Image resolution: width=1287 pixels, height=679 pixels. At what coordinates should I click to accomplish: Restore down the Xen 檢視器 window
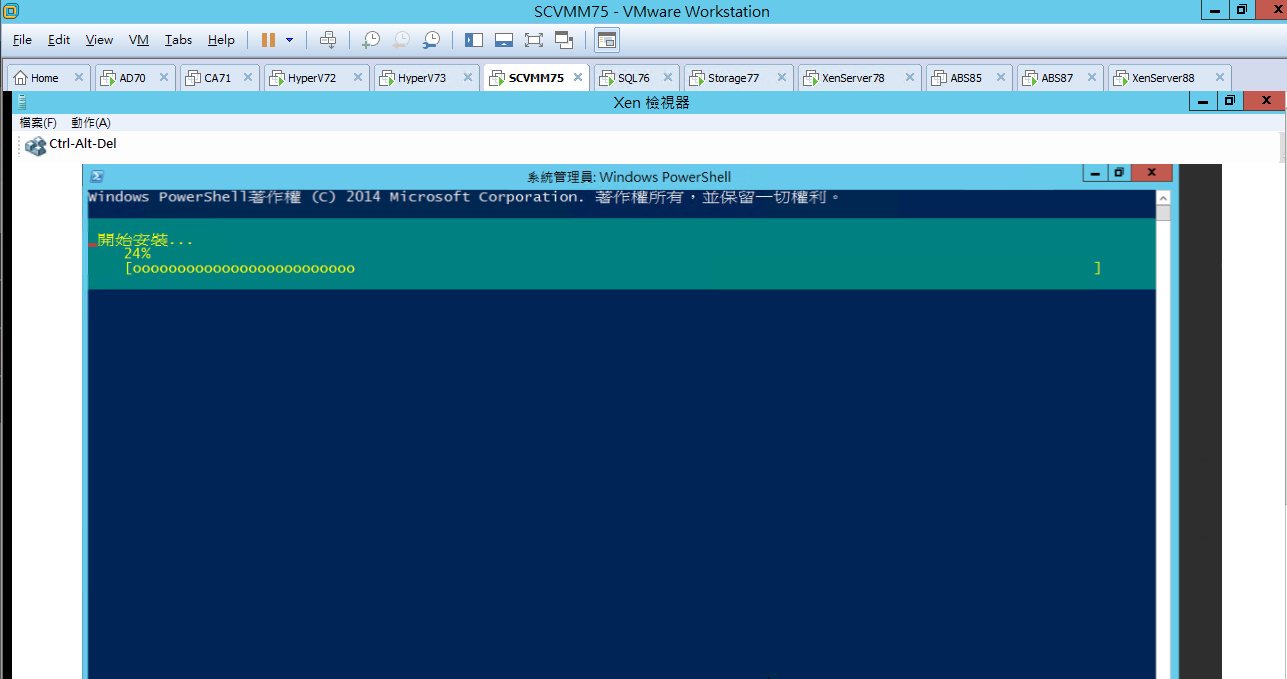pos(1230,101)
